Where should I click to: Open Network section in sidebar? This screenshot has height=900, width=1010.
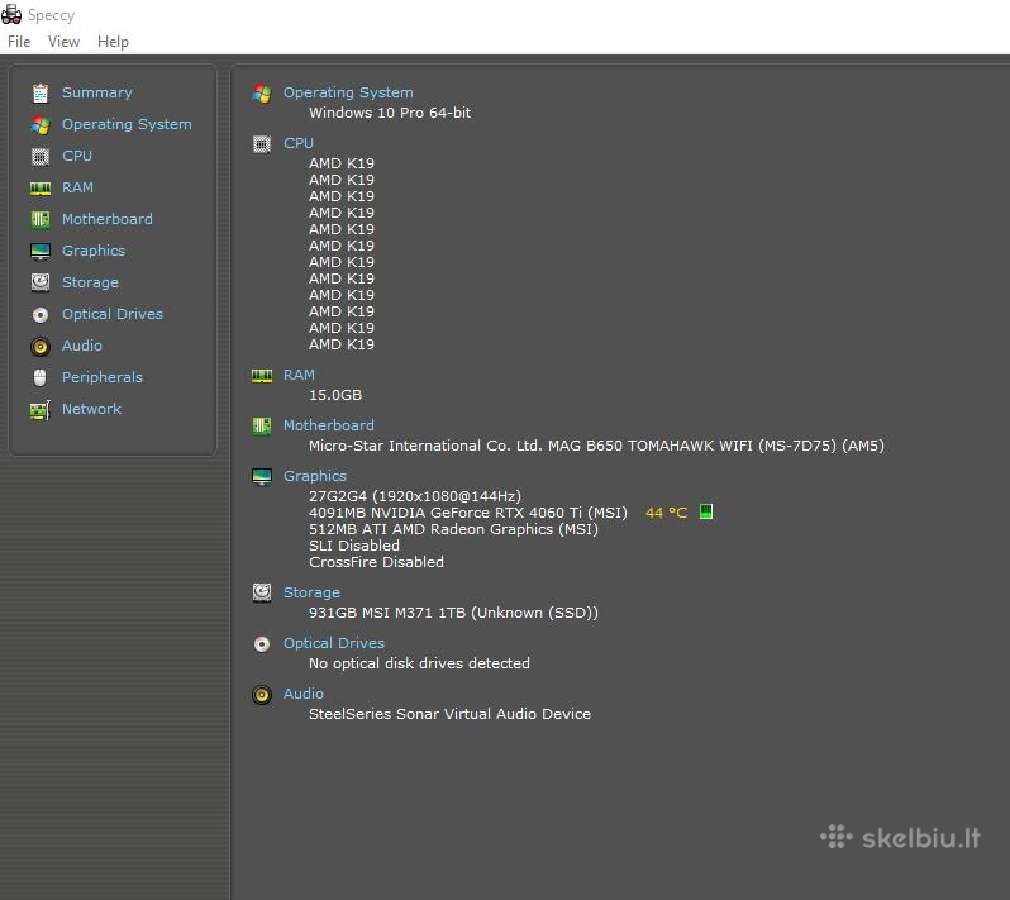tap(91, 408)
